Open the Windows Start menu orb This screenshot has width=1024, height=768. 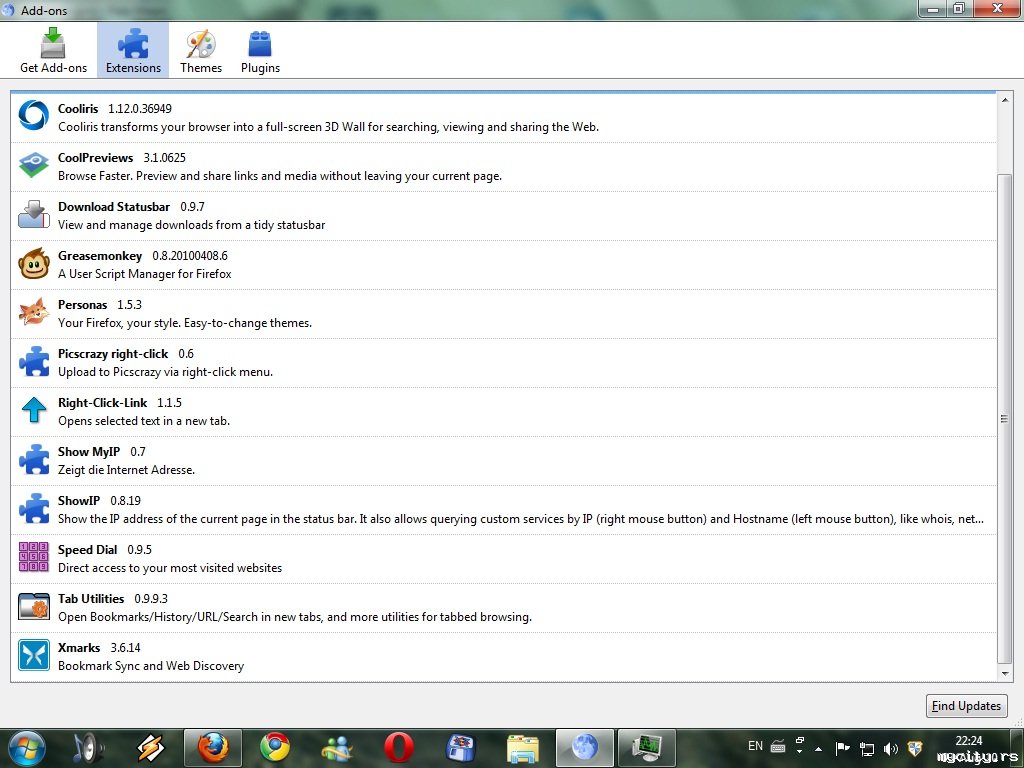pos(26,748)
